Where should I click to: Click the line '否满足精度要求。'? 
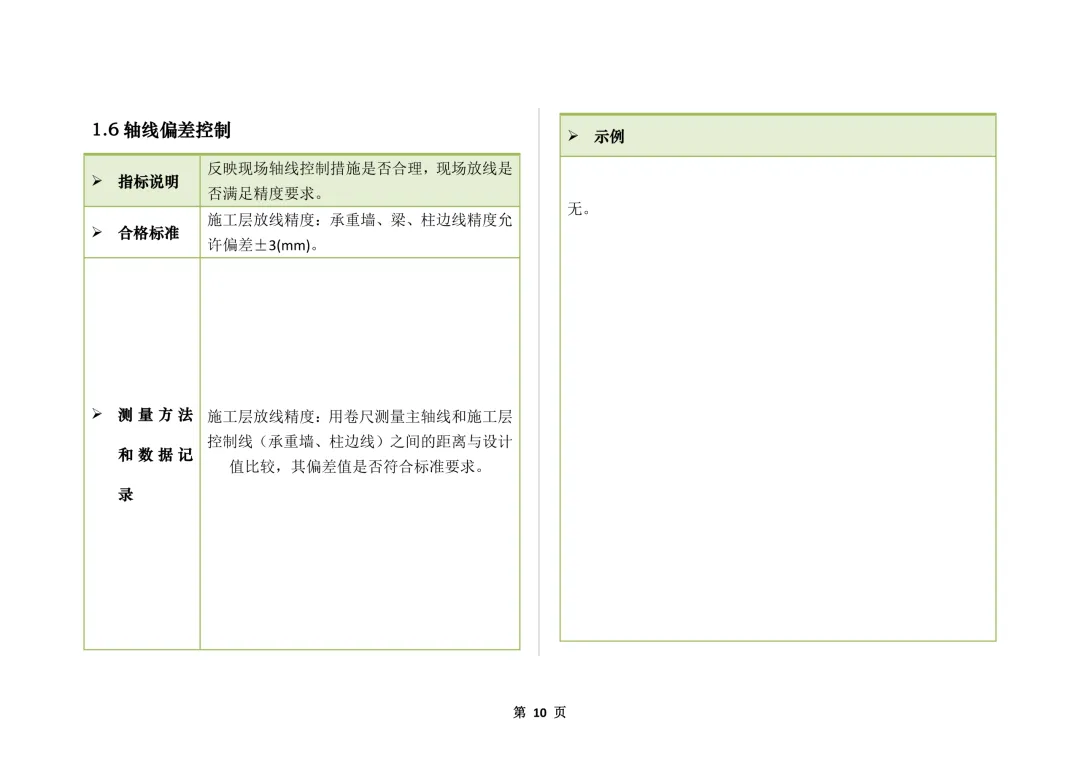coord(266,194)
